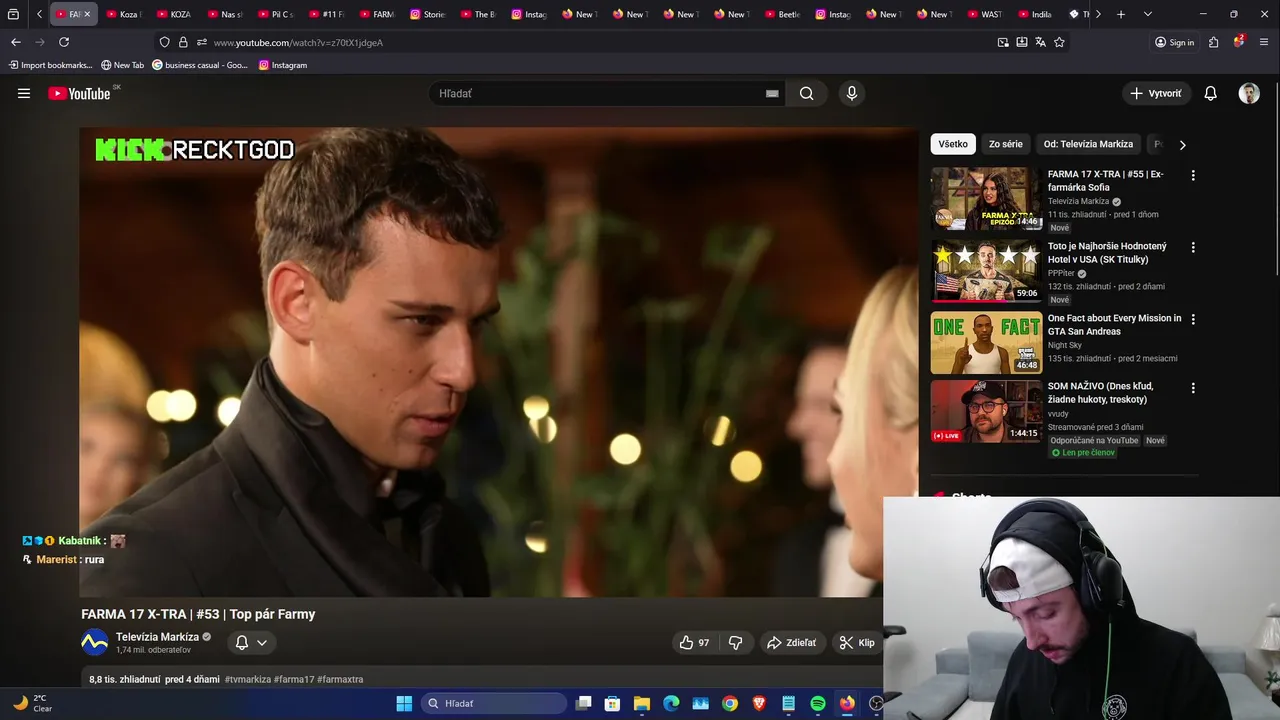Open site permissions icon in address bar

(x=202, y=42)
